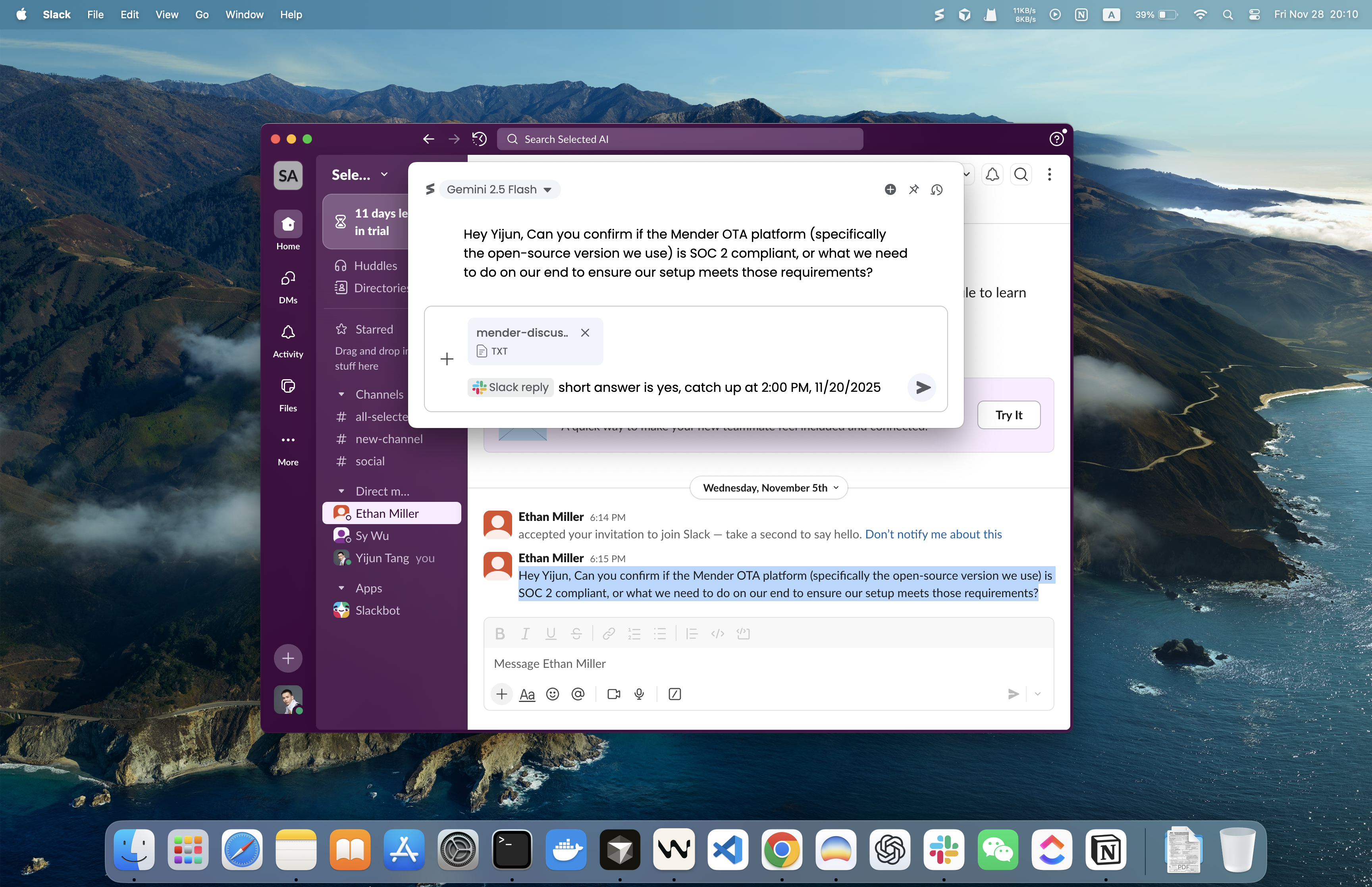Toggle strikethrough formatting
1372x887 pixels.
pyautogui.click(x=576, y=634)
